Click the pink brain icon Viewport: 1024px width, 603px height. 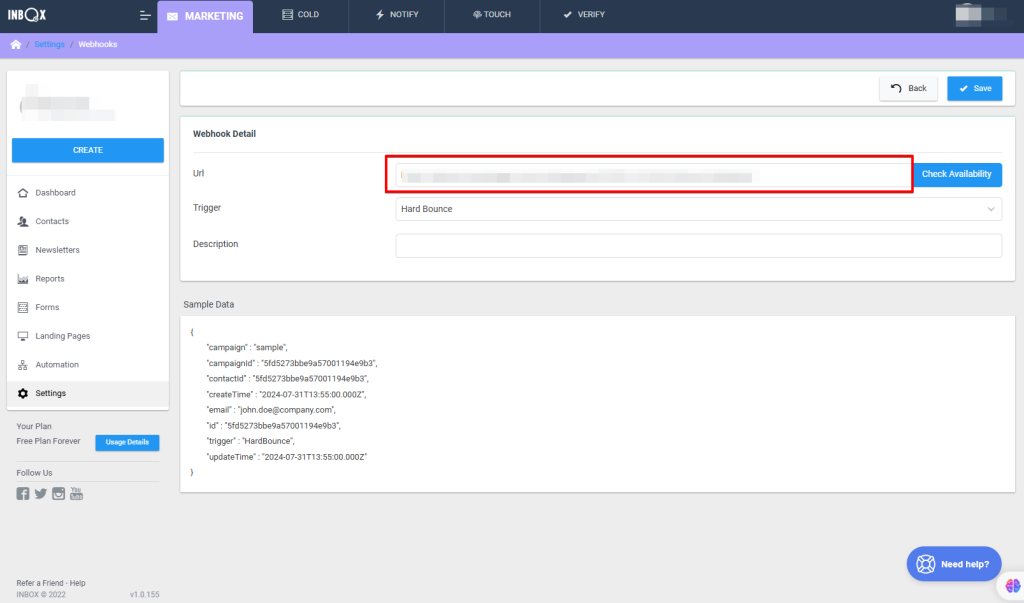click(x=1012, y=586)
